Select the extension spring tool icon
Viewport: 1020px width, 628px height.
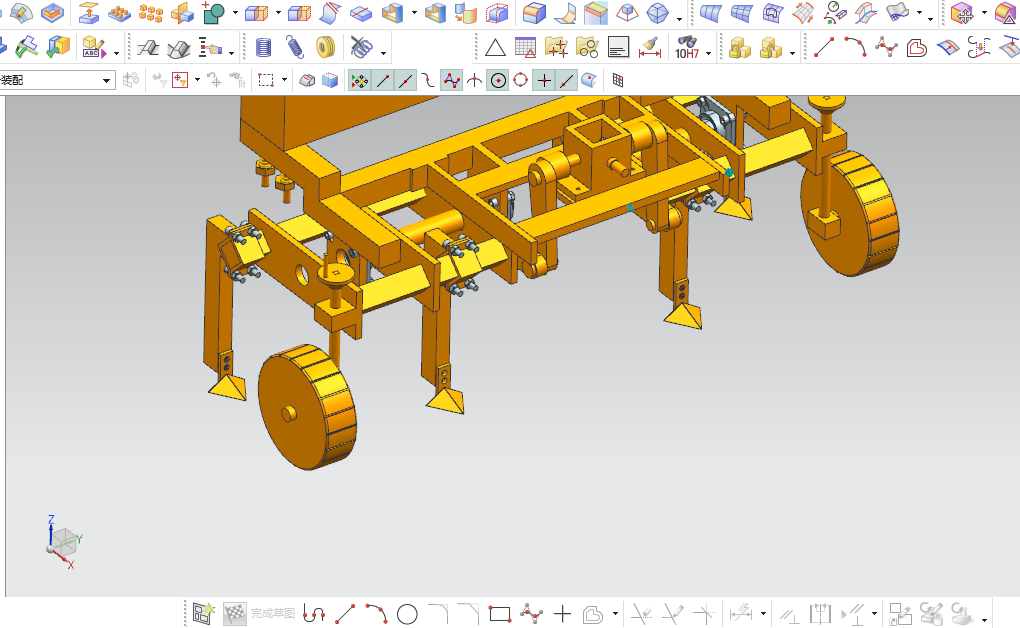(x=294, y=47)
